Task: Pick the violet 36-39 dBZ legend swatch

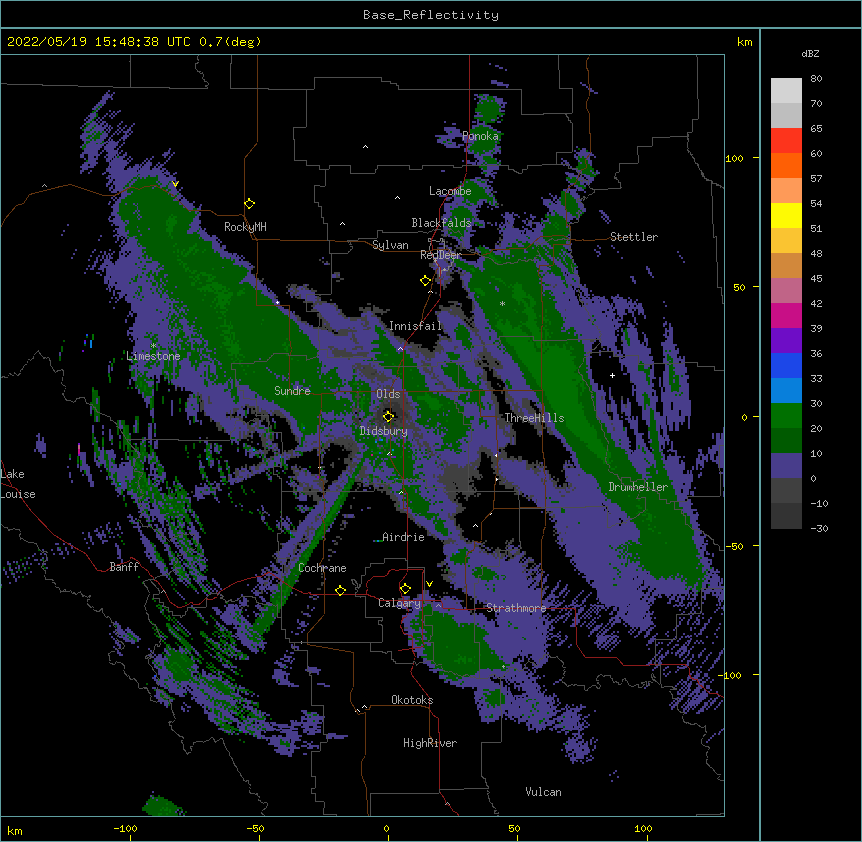Action: [786, 341]
